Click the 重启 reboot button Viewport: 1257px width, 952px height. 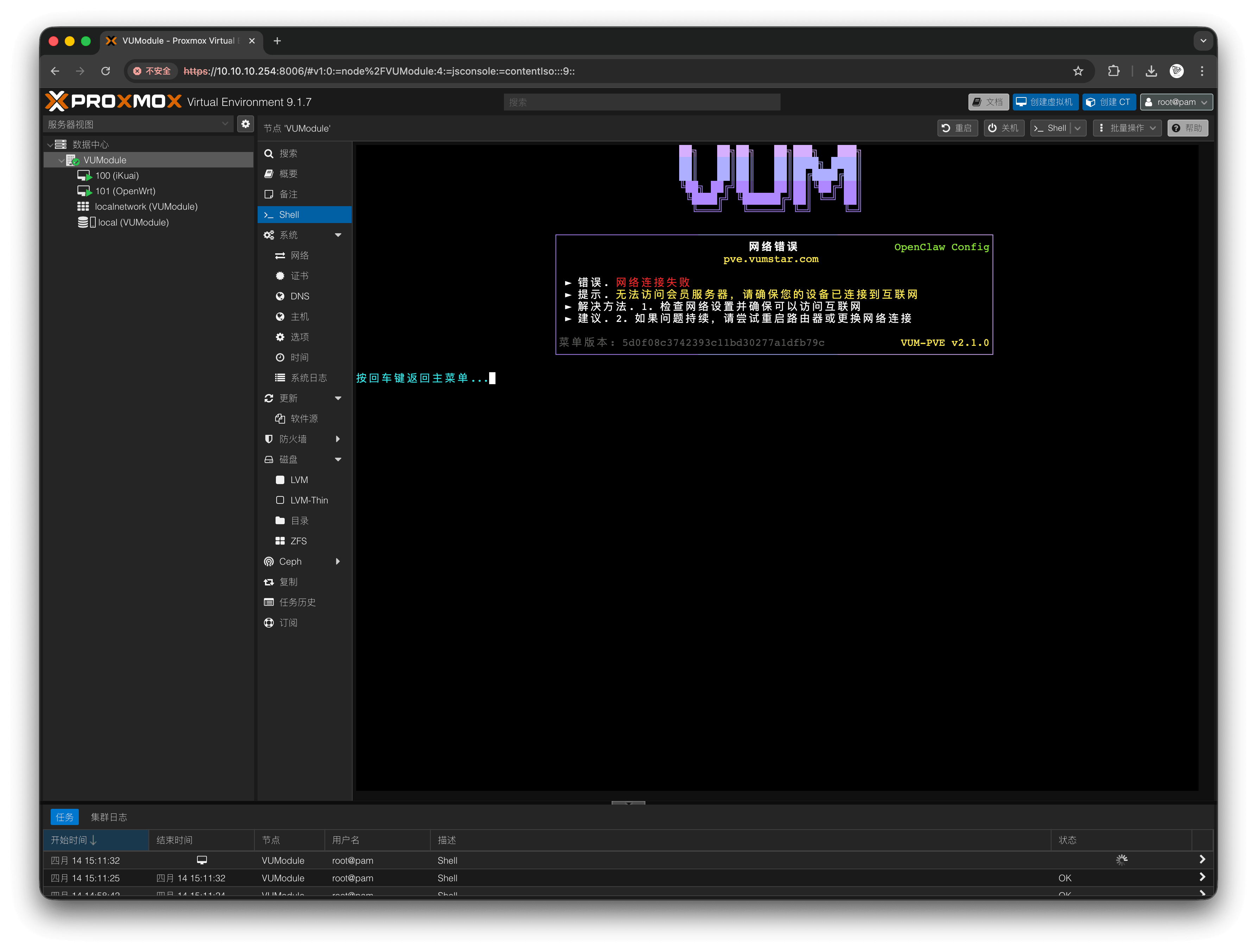958,128
